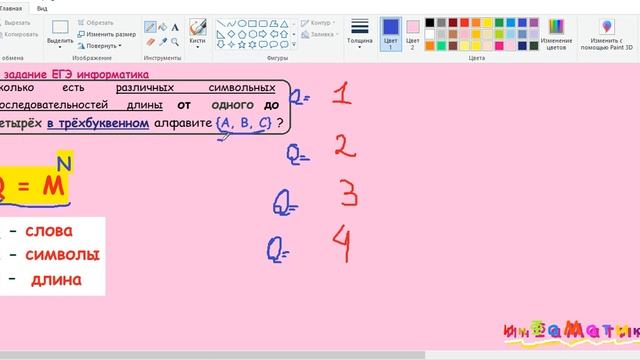640x360 pixels.
Task: Open the Контур outline dropdown
Action: [x=318, y=23]
